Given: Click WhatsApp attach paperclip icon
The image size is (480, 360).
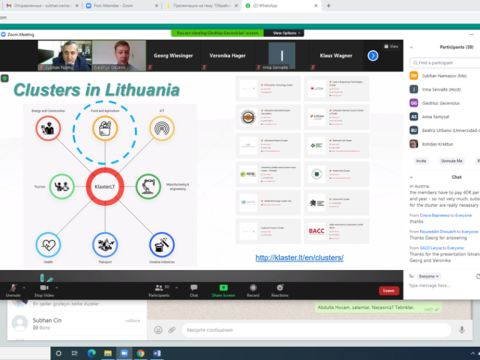Looking at the screenshot, I should (x=172, y=330).
